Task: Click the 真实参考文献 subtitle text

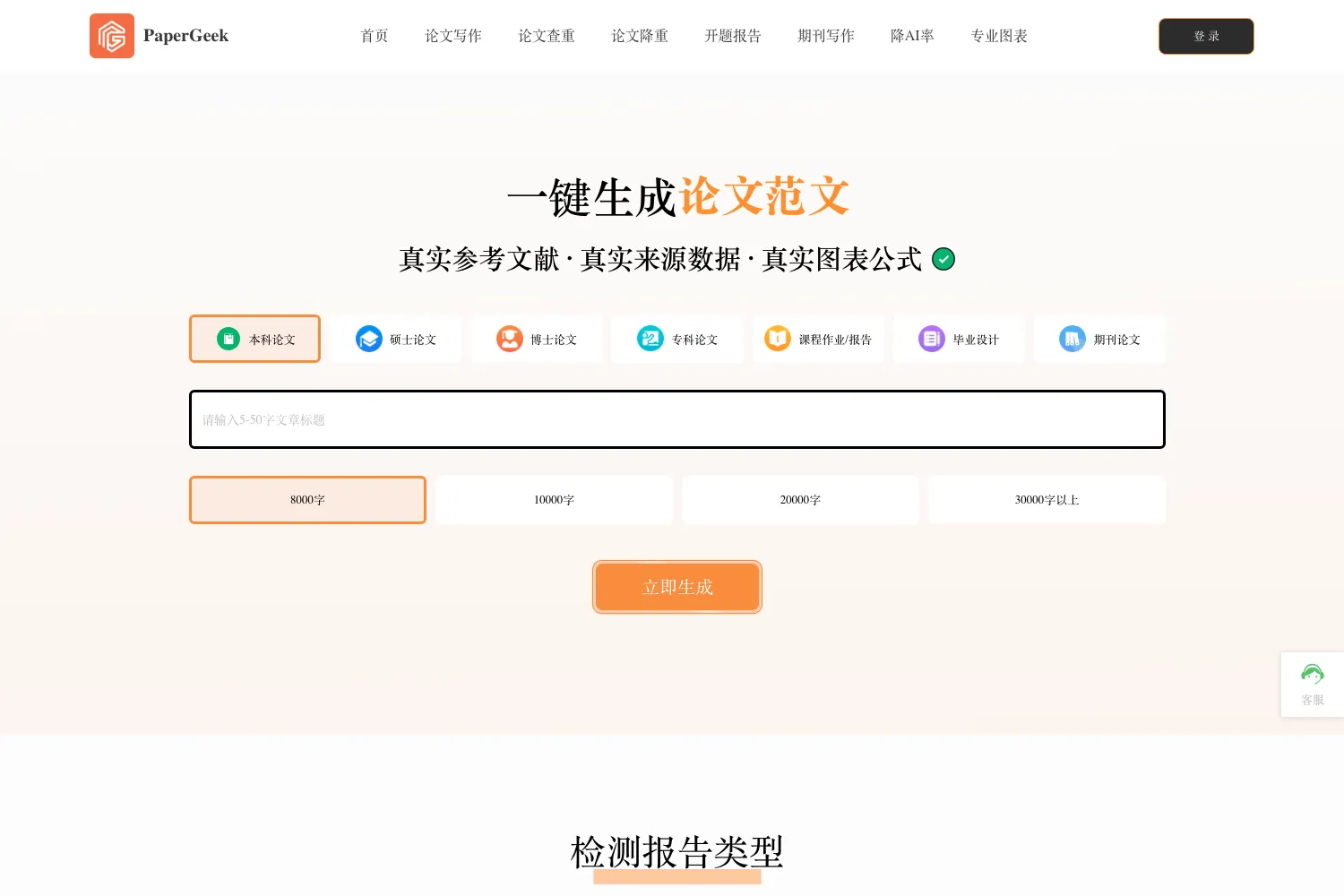Action: point(479,259)
